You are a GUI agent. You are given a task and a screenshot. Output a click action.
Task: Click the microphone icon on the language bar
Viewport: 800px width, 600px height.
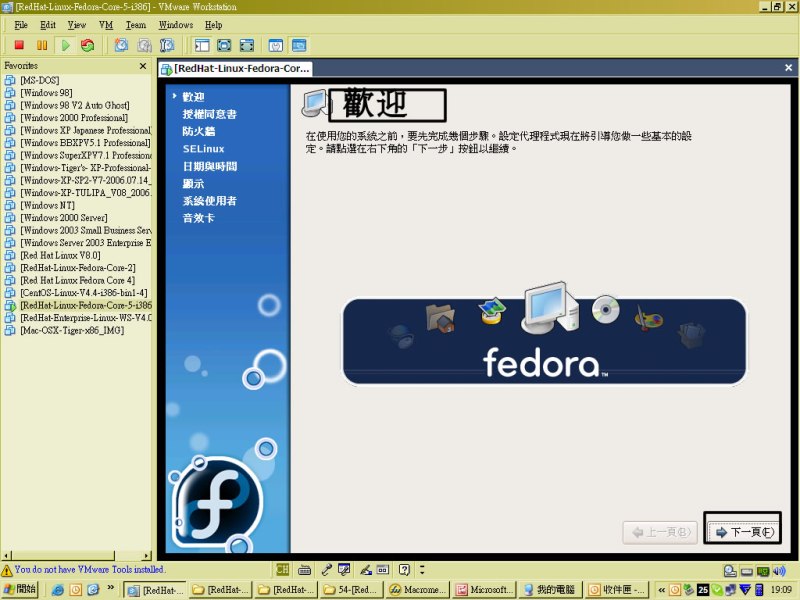[x=327, y=569]
